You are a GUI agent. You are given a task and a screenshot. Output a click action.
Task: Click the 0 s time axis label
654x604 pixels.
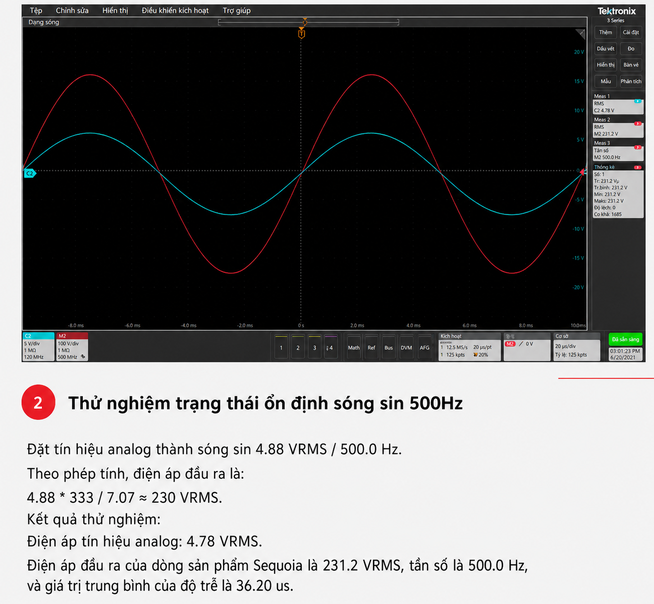point(301,325)
